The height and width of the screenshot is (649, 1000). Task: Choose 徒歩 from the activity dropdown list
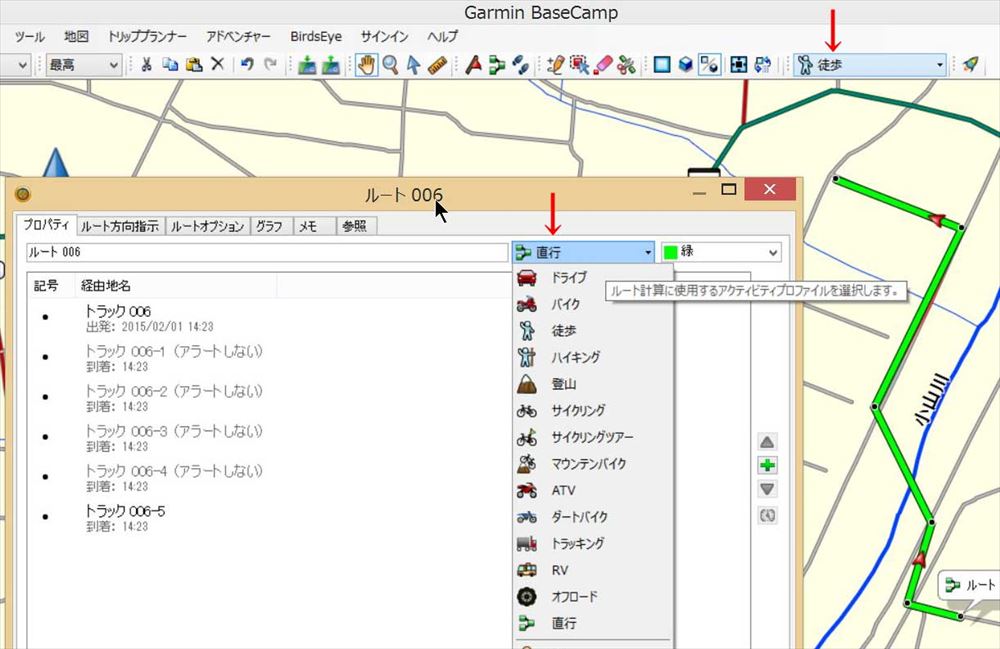(x=592, y=331)
